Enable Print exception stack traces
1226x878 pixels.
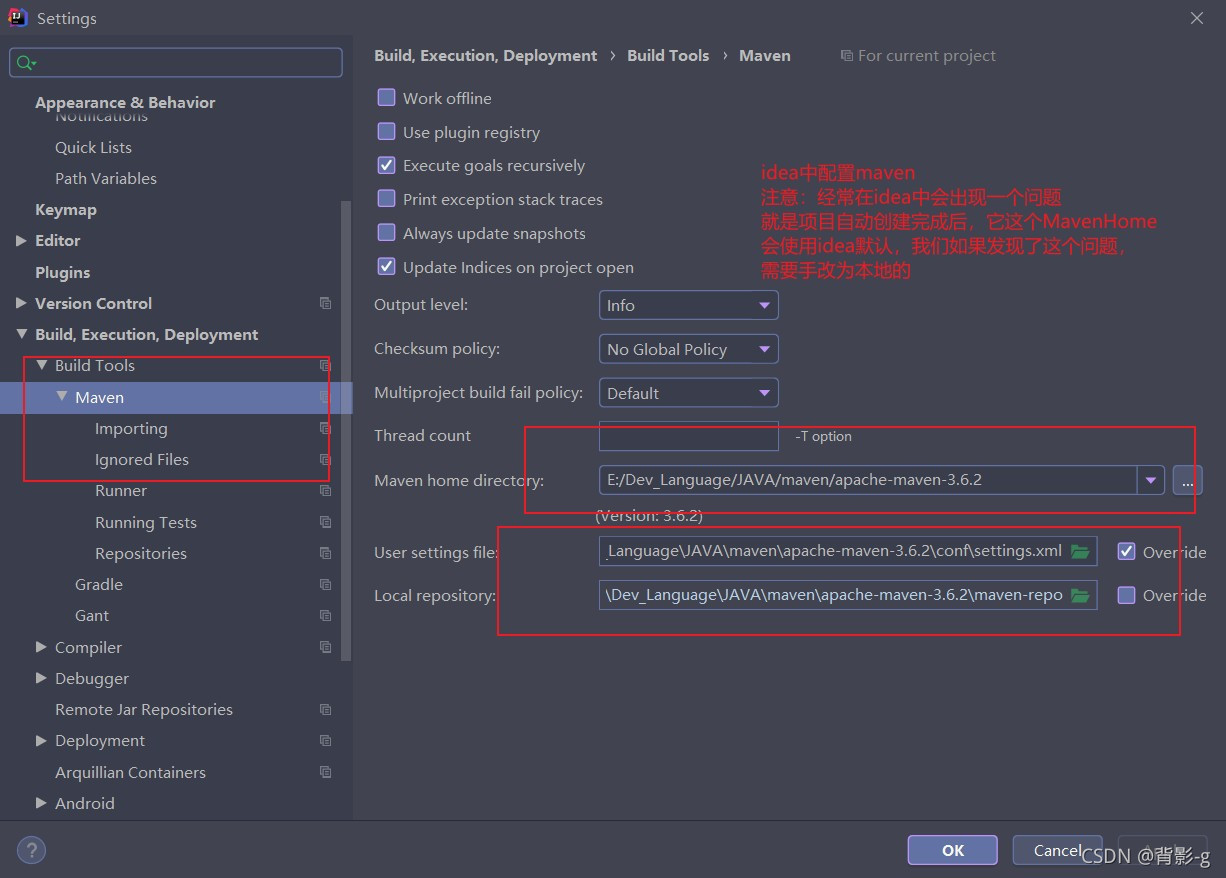pyautogui.click(x=386, y=199)
